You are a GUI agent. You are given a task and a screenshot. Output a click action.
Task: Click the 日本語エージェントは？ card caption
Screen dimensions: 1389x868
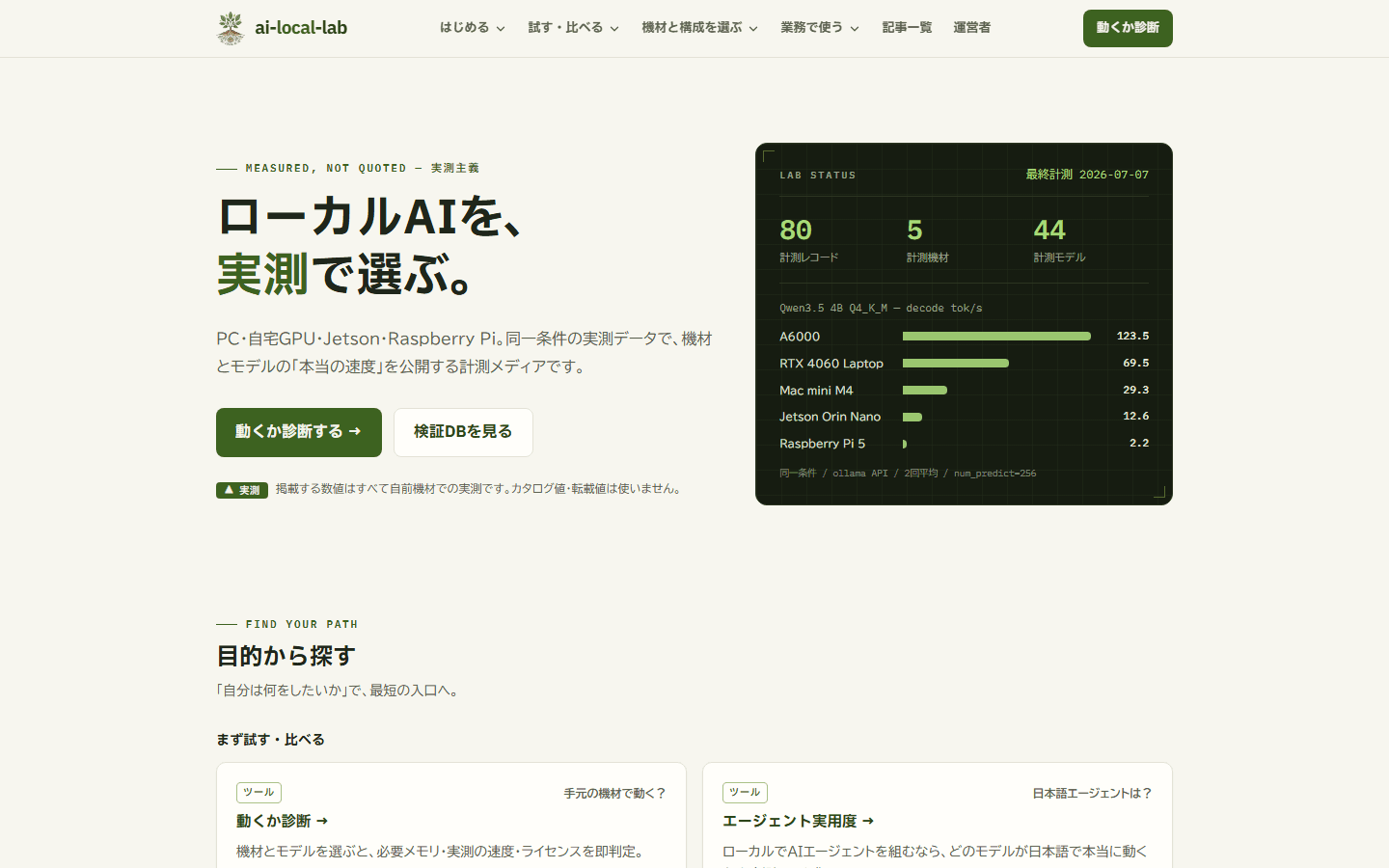(1093, 794)
